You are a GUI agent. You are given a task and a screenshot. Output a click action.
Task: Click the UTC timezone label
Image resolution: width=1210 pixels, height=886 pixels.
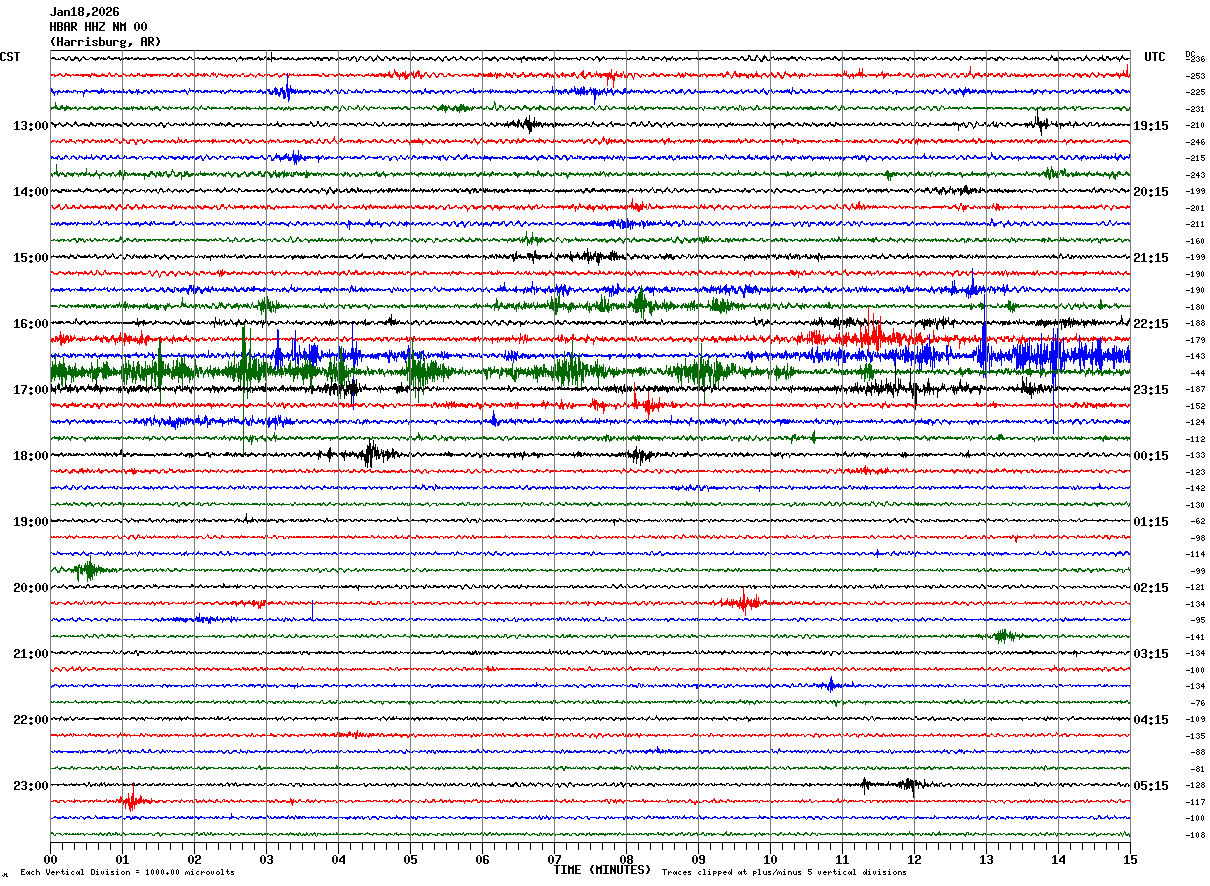click(1155, 57)
